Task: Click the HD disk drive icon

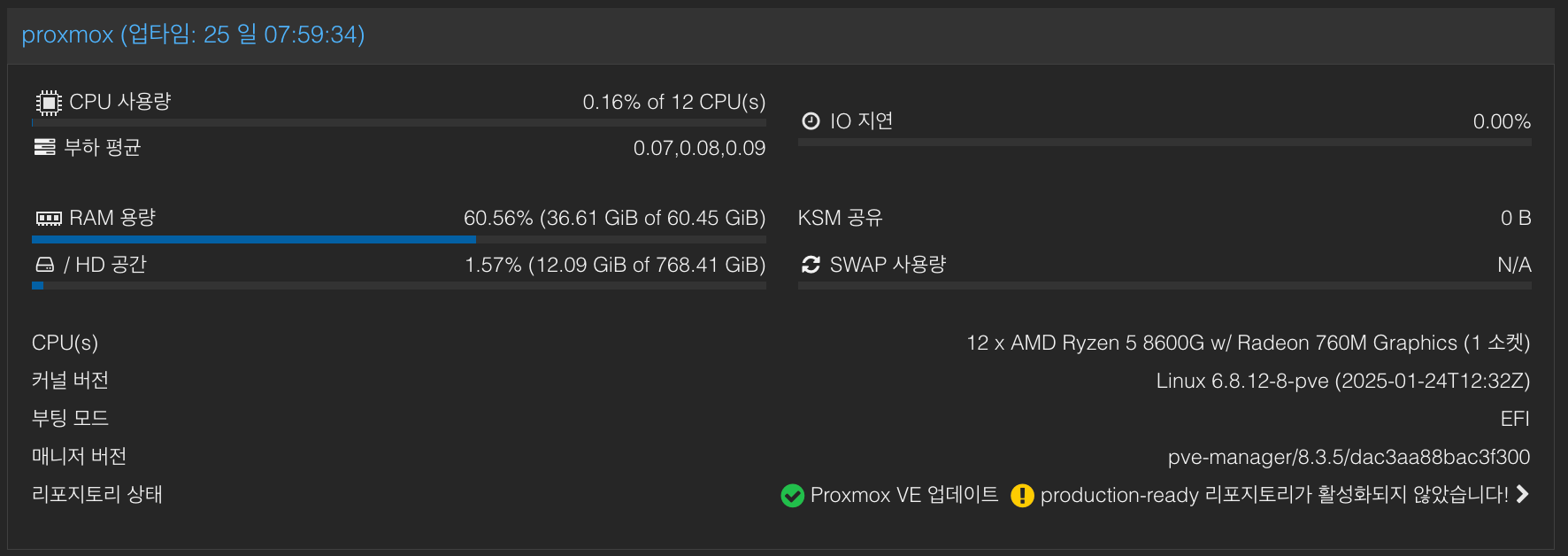Action: [44, 265]
